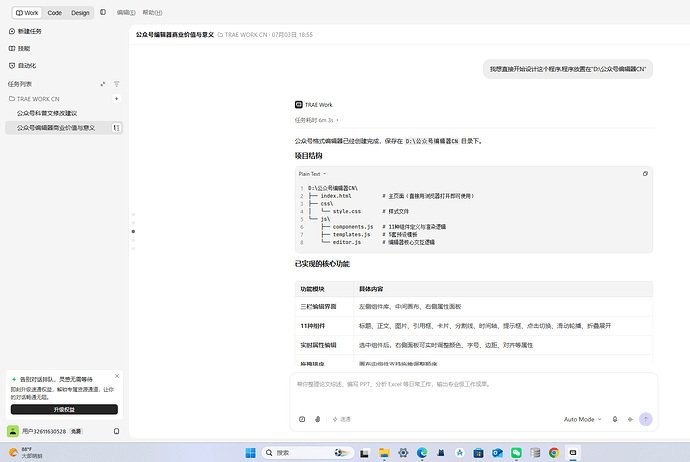
Task: Open Microsoft Store from the taskbar
Action: 478,453
